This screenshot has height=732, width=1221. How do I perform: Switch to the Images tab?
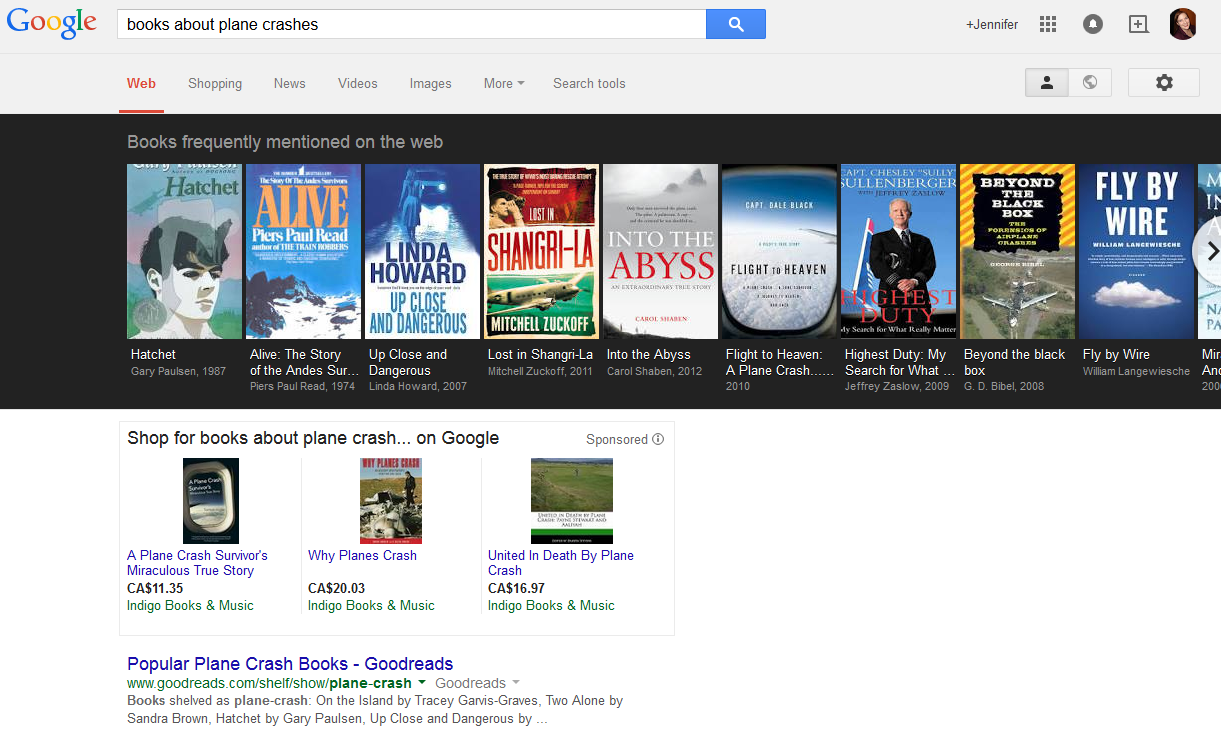point(430,84)
